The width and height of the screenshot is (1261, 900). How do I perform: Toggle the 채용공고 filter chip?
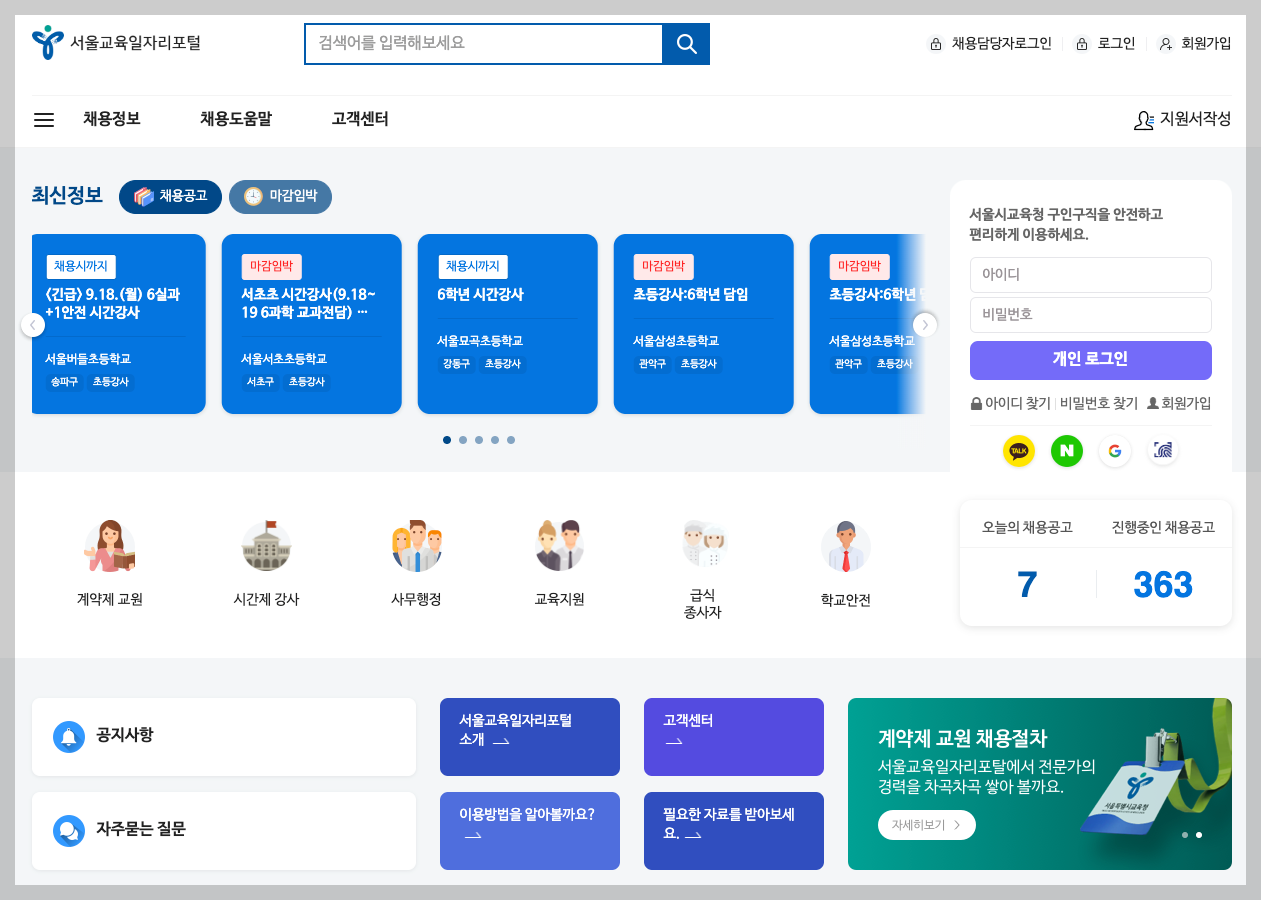click(170, 197)
